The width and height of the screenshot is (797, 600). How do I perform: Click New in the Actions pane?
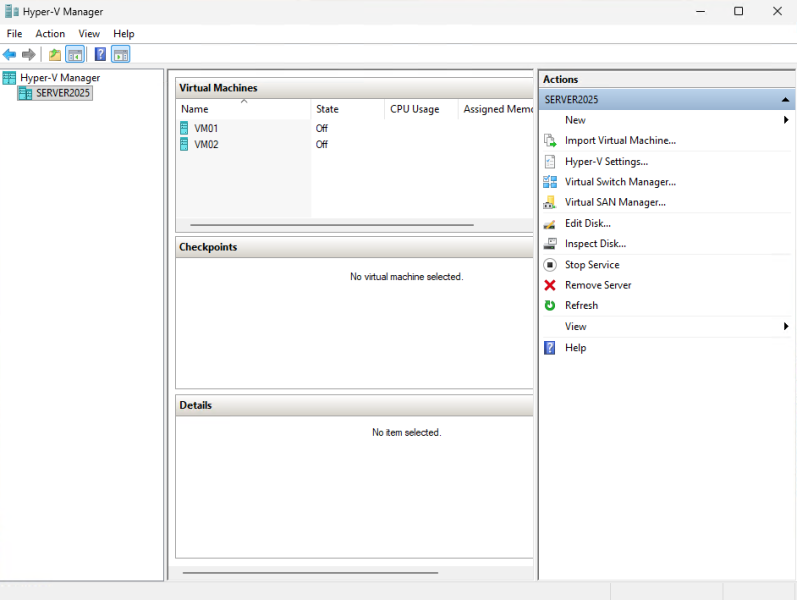[575, 120]
